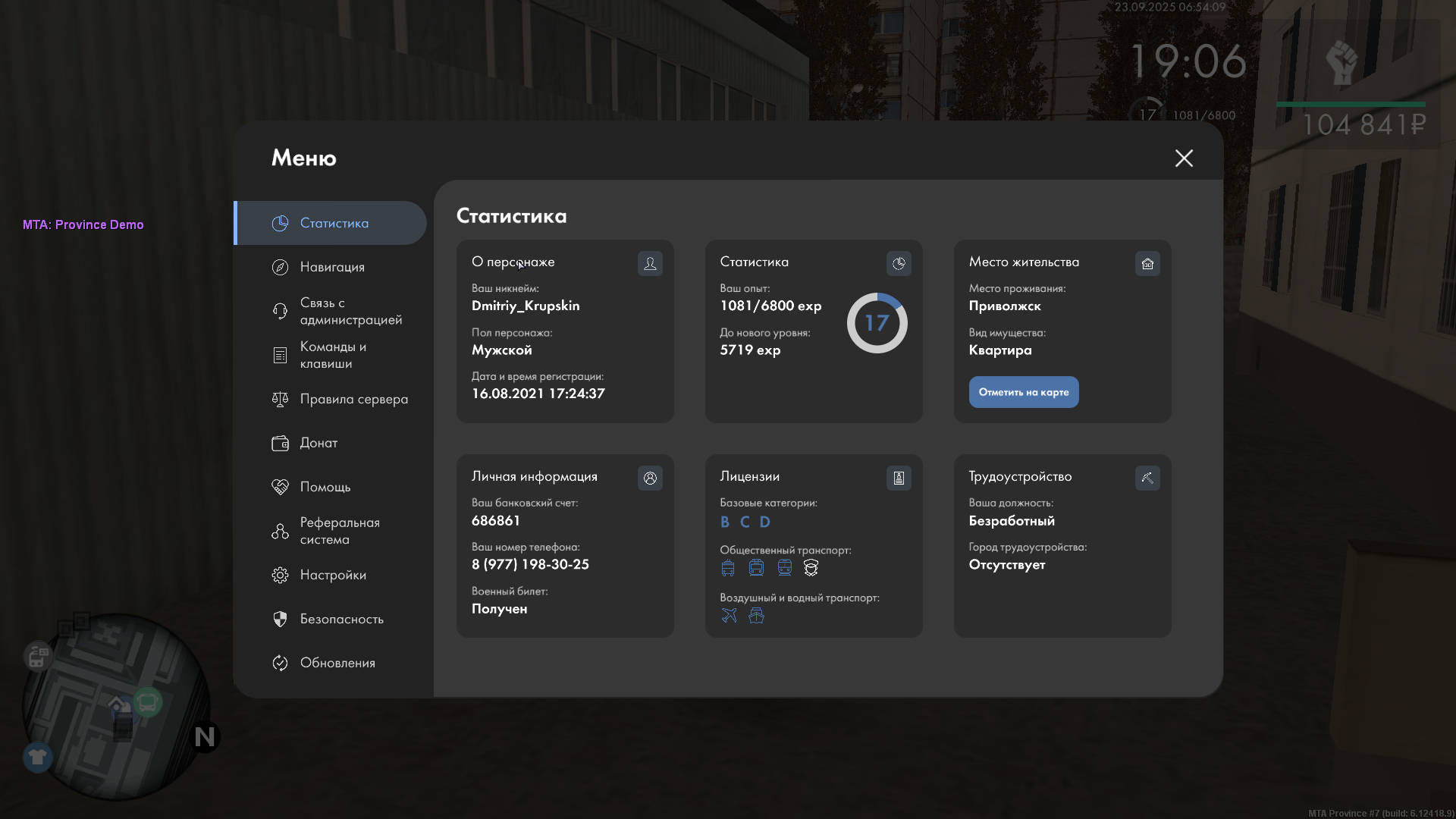1456x819 pixels.
Task: Click the level 17 circular progress indicator
Action: click(x=877, y=323)
